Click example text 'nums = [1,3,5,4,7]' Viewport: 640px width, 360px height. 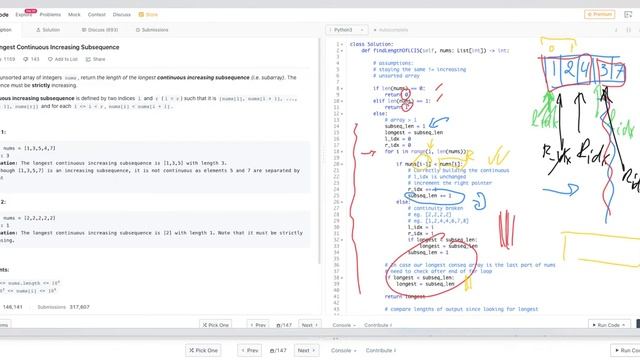coord(29,148)
